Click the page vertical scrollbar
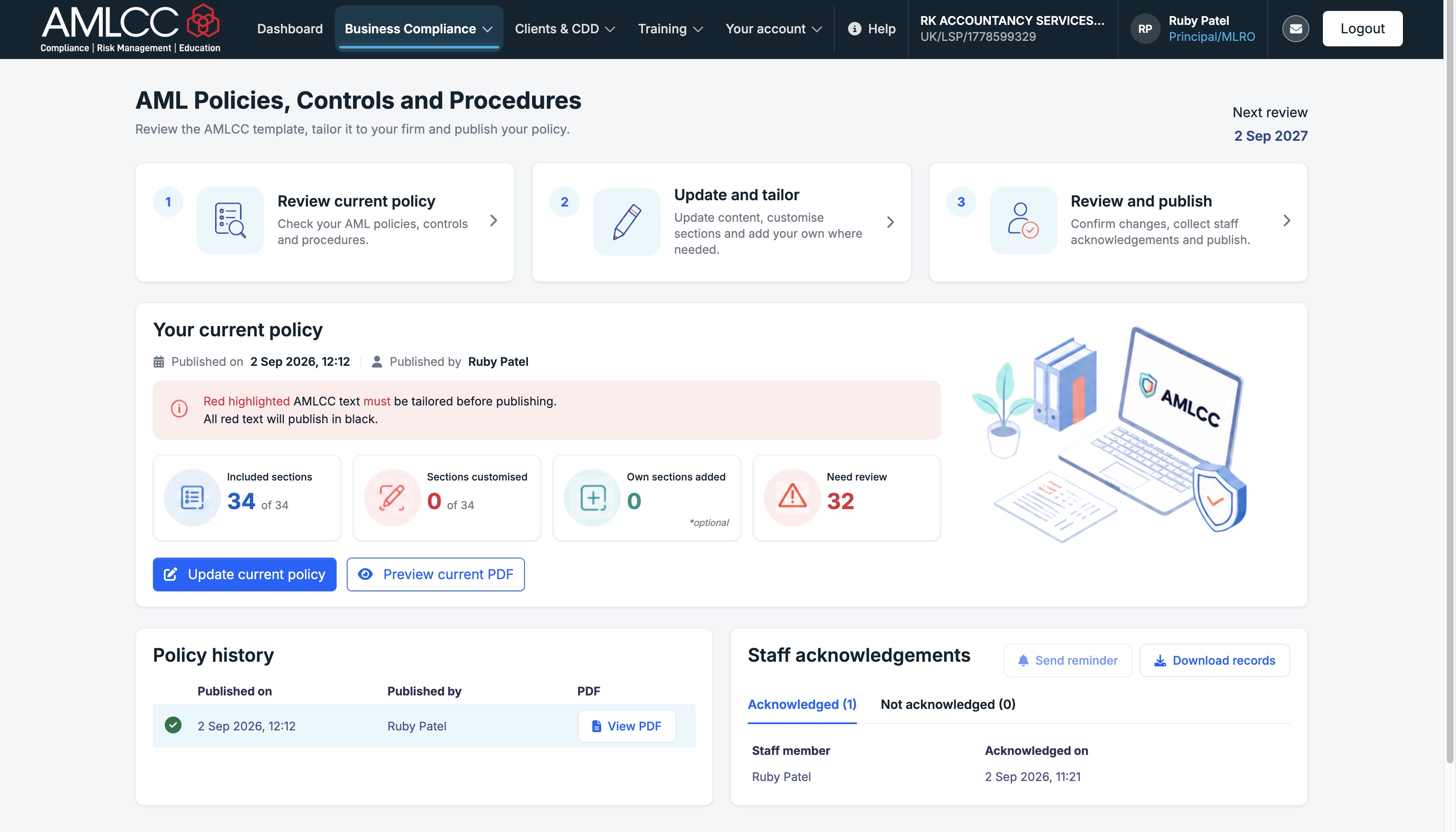Screen dimensions: 1456x832 [x=1450, y=382]
